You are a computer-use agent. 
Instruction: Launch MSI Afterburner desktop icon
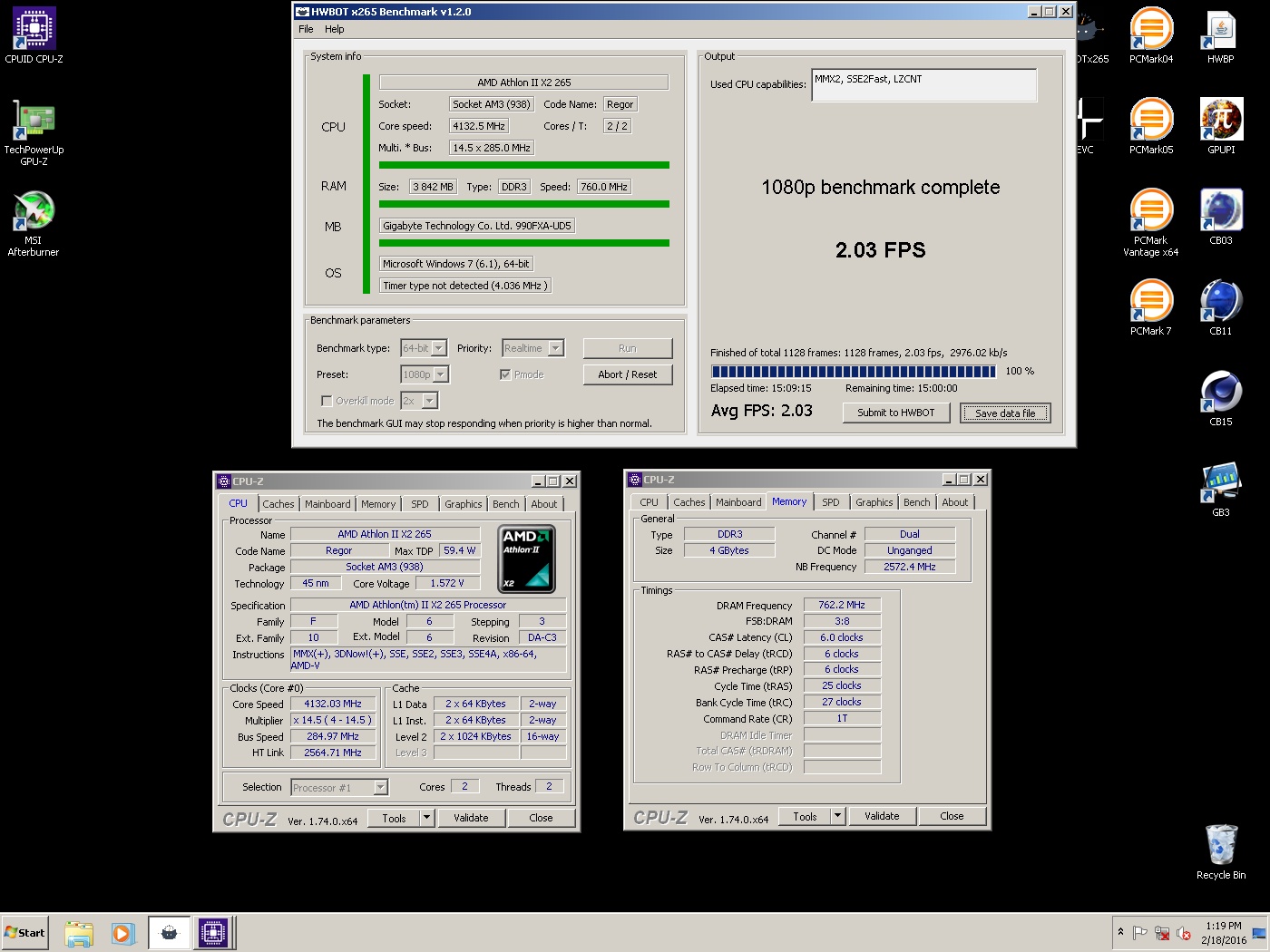pos(34,223)
